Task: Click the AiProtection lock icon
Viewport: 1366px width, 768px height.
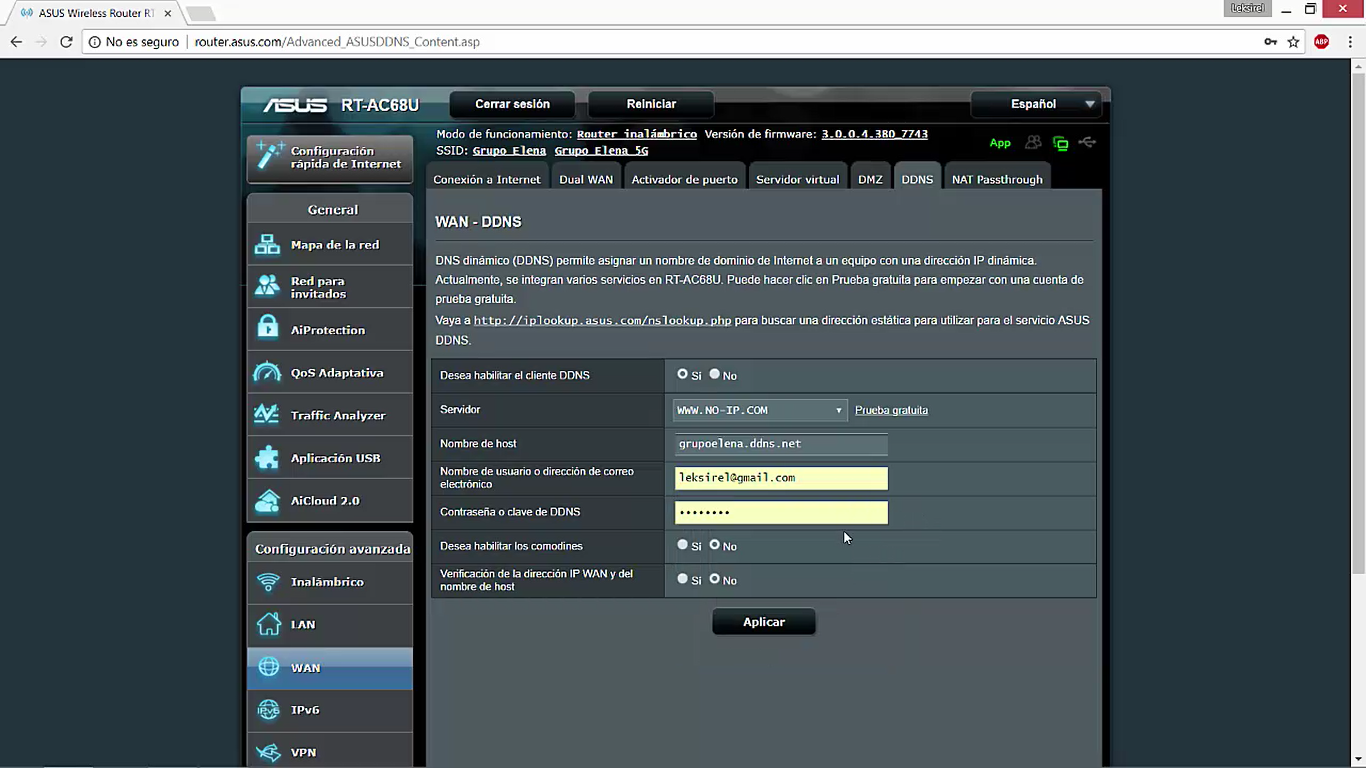Action: point(267,329)
